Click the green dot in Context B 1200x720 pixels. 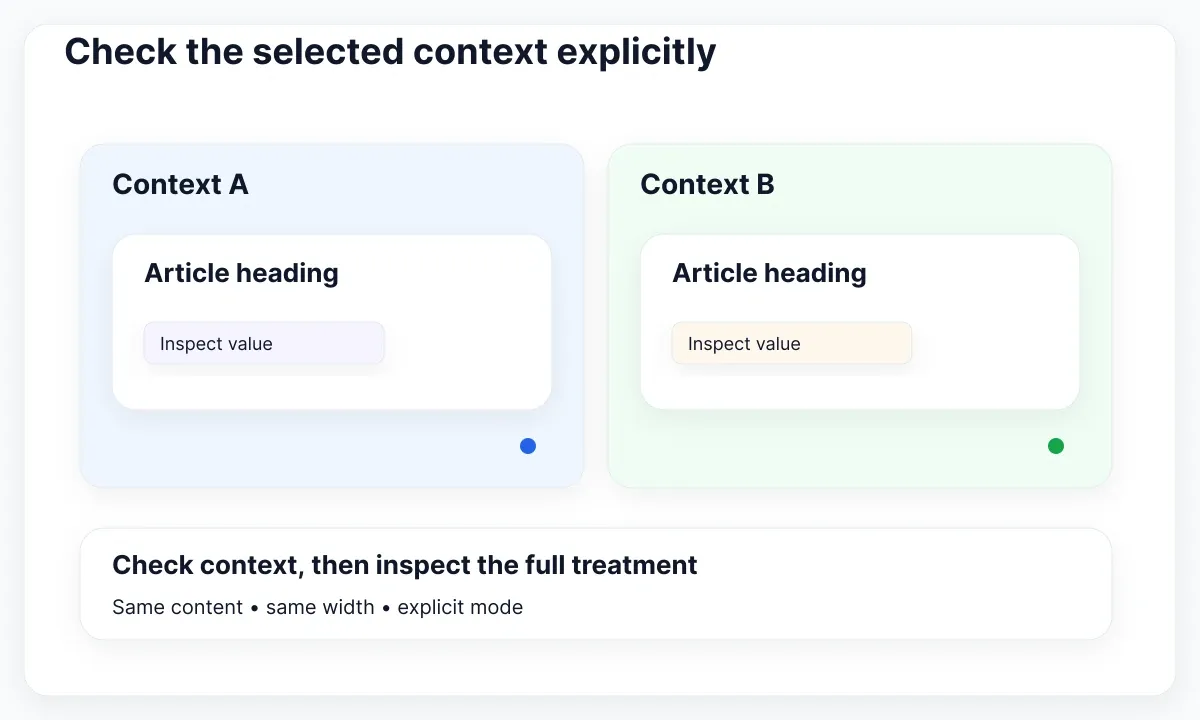pos(1056,446)
